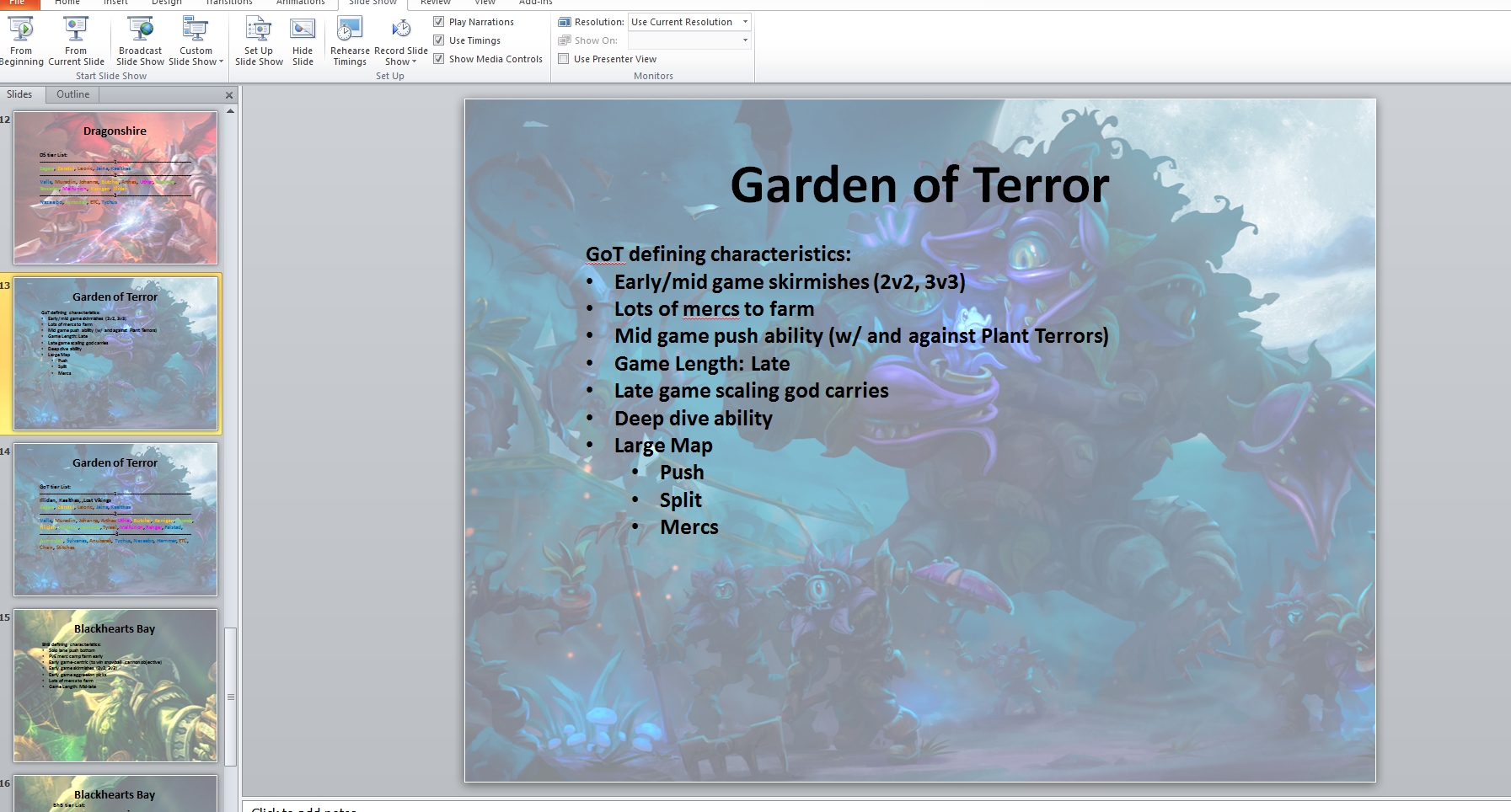Switch to the Review ribbon tab
Screen dimensions: 1511x812
(436, 3)
